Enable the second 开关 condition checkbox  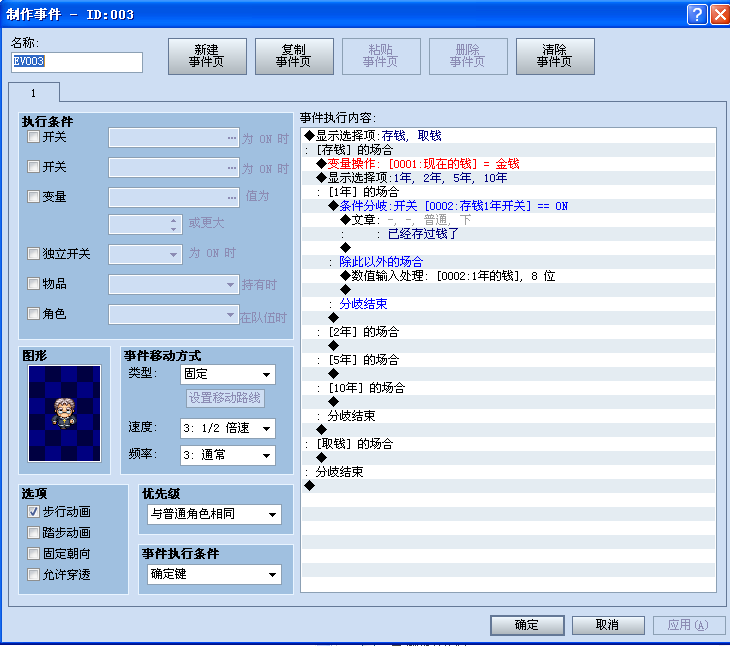pyautogui.click(x=33, y=167)
